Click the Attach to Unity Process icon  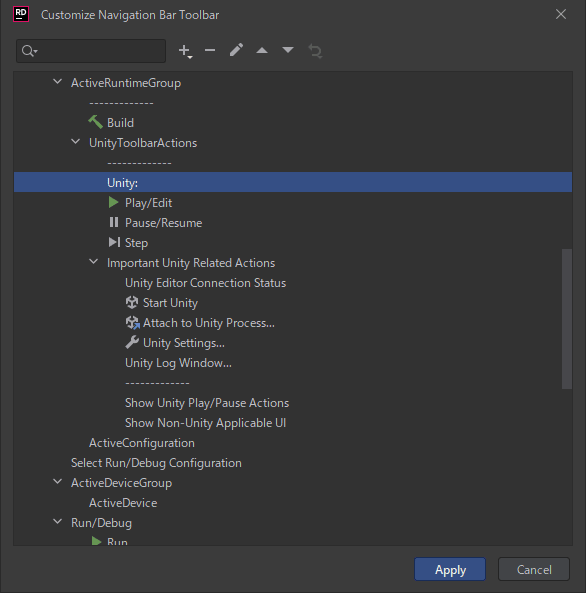tap(132, 323)
